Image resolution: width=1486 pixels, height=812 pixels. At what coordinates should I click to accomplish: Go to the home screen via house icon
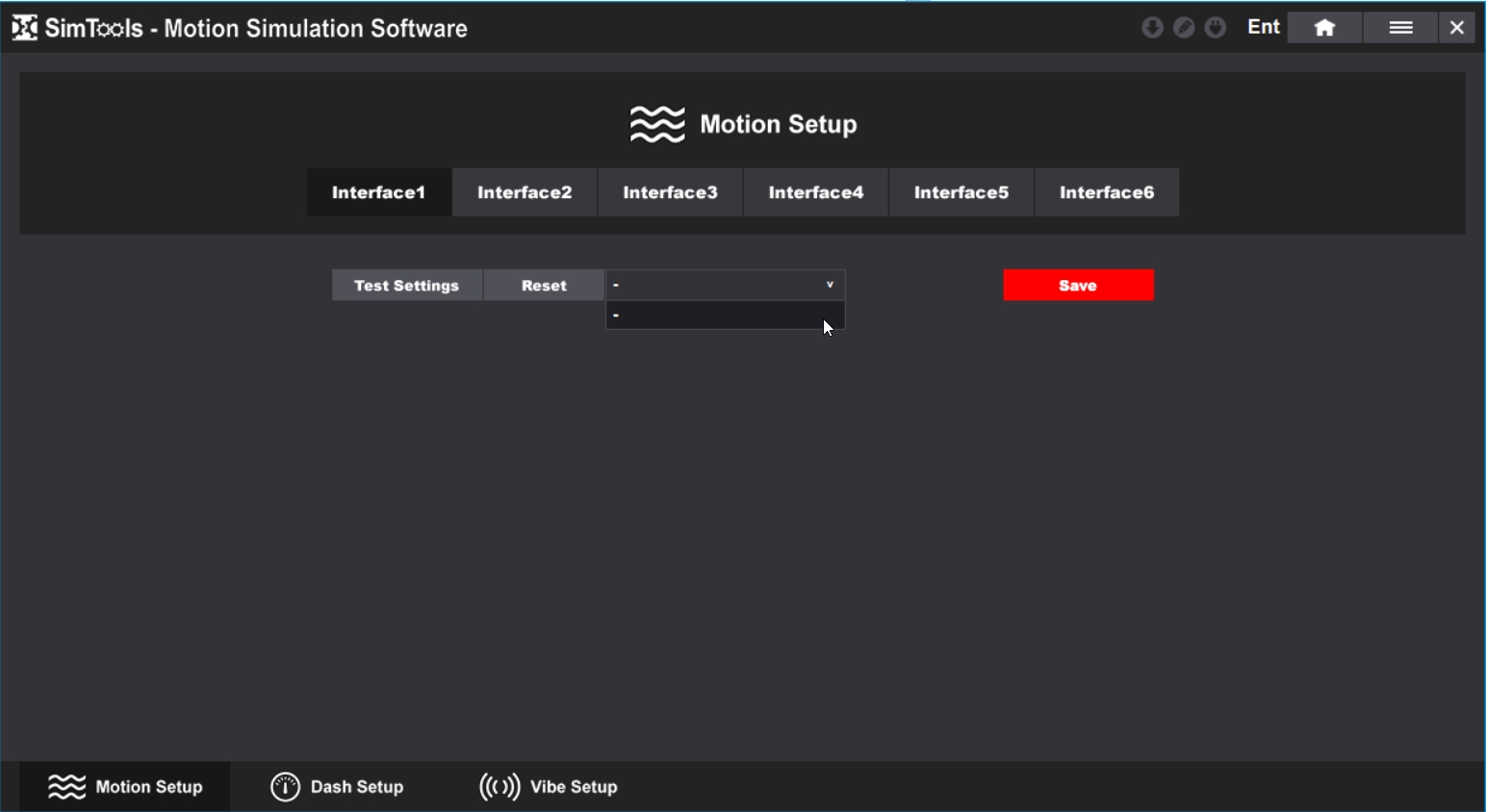click(x=1324, y=28)
